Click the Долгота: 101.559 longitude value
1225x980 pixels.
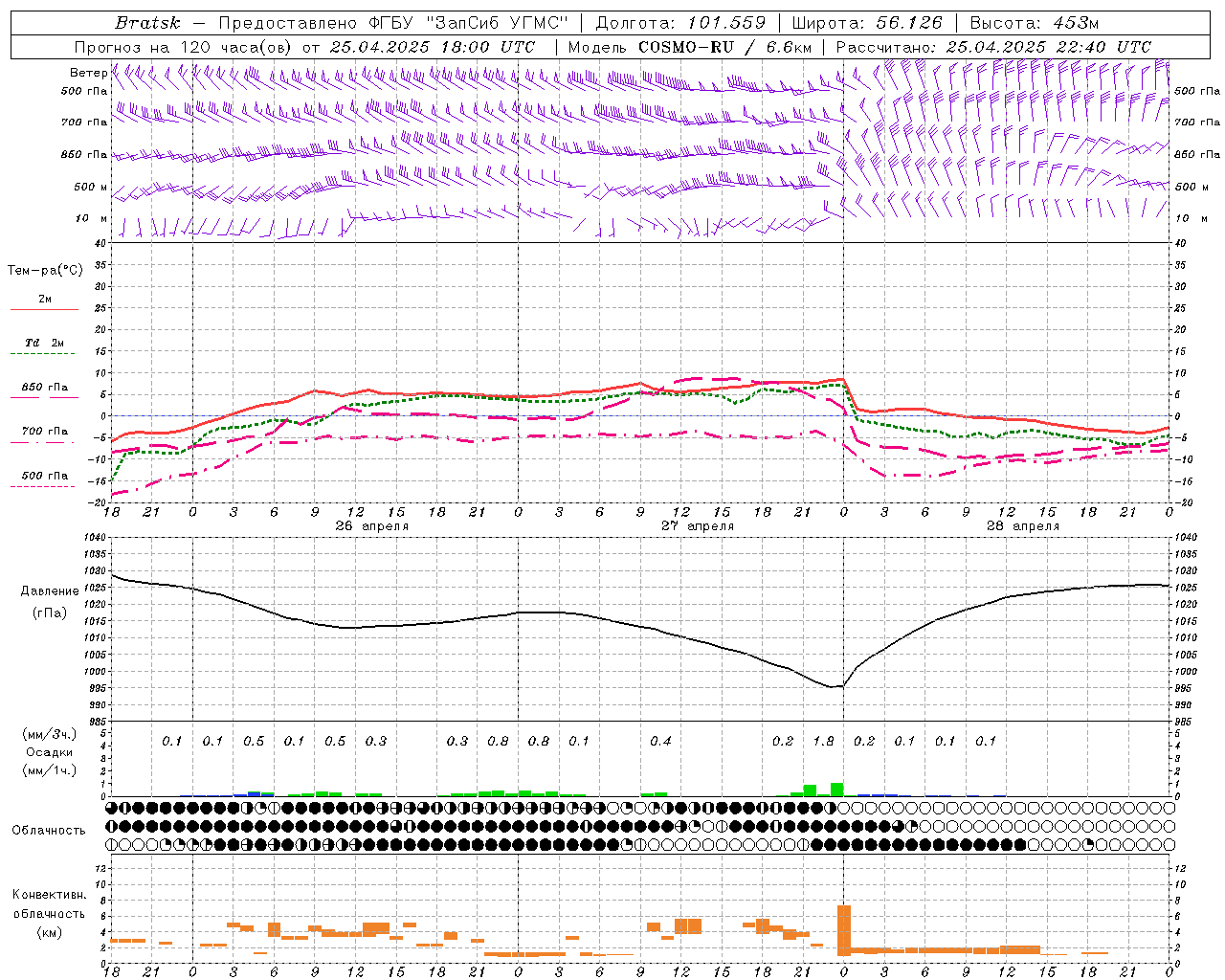pyautogui.click(x=680, y=23)
